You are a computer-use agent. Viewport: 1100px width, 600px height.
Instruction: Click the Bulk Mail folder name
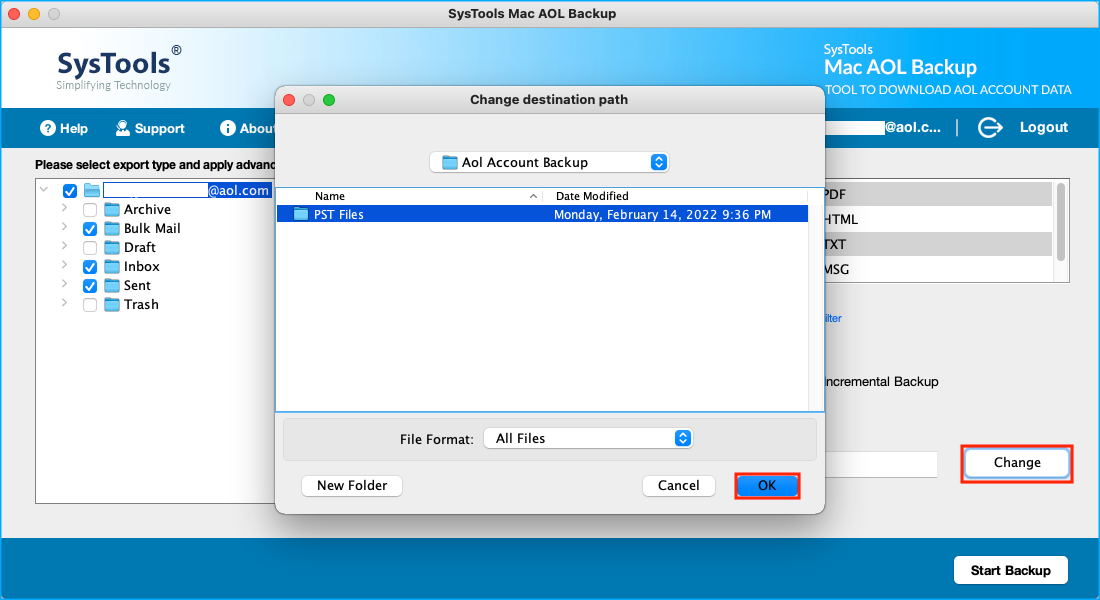[x=152, y=228]
